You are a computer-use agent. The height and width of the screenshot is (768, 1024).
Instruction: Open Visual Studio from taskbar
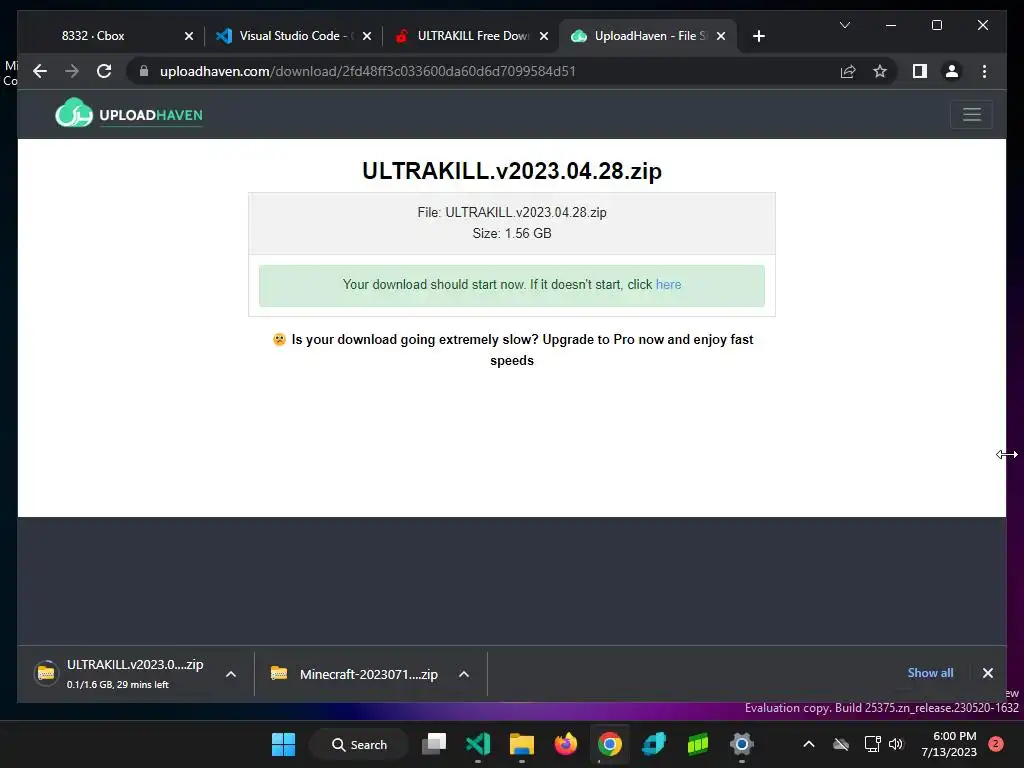click(x=477, y=744)
